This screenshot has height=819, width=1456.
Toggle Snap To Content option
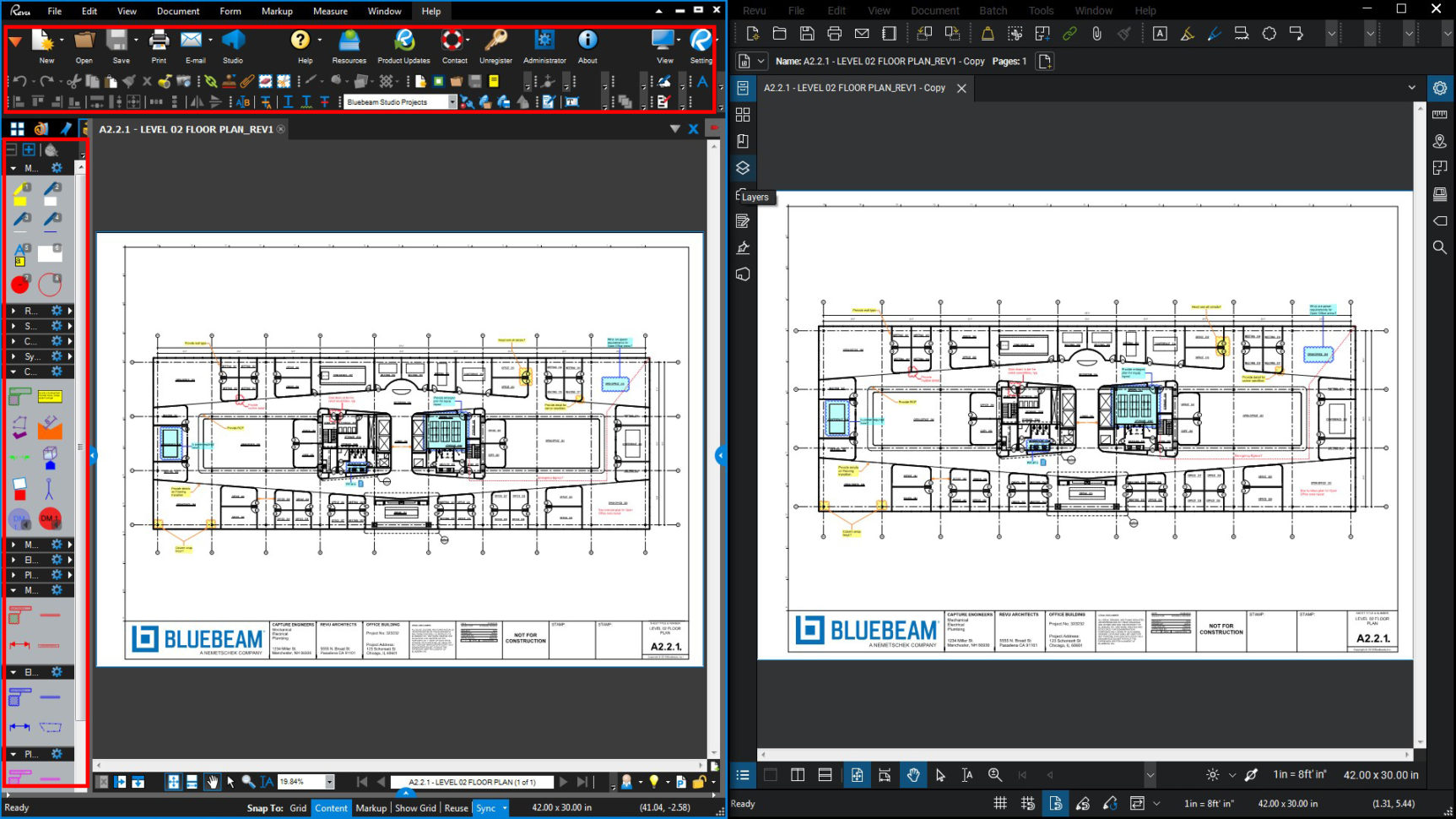tap(331, 808)
